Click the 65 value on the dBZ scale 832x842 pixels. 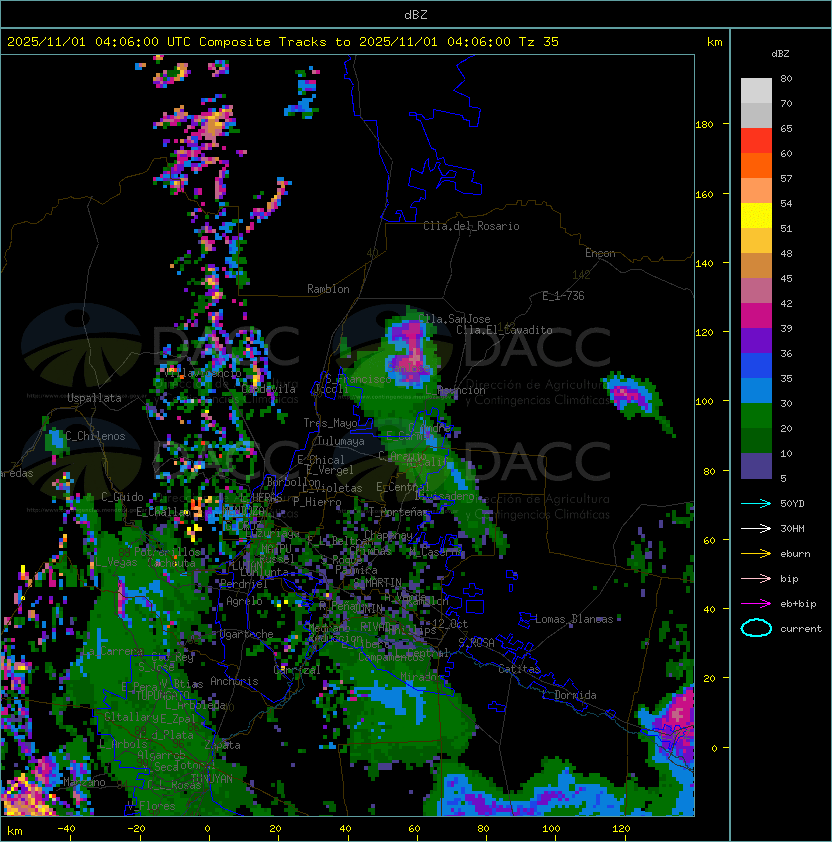tap(786, 128)
